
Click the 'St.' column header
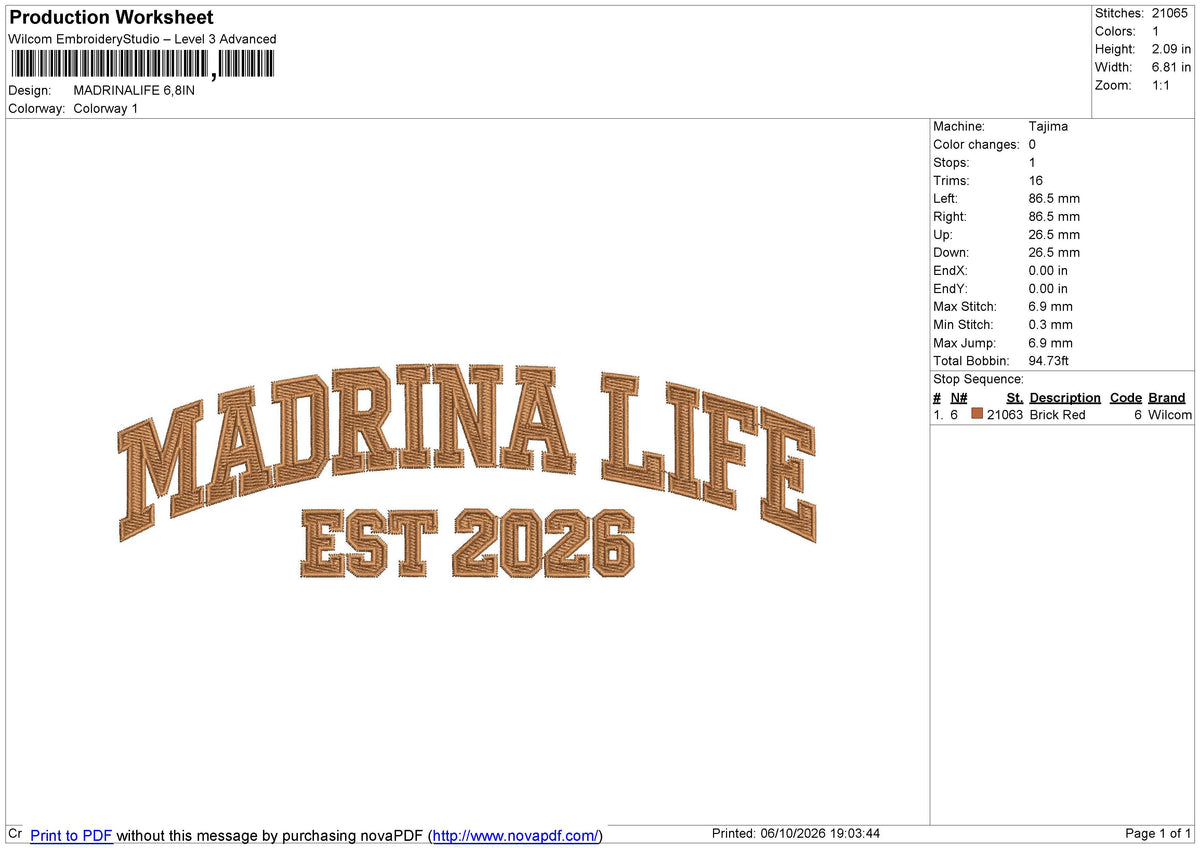point(1014,397)
